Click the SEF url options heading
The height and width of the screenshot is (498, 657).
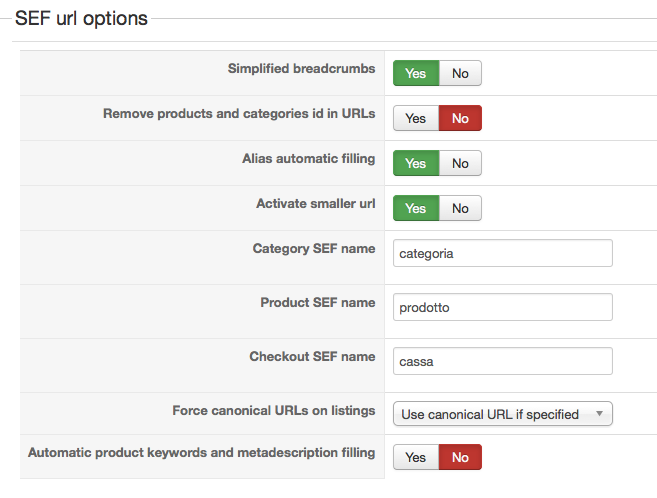click(x=81, y=18)
